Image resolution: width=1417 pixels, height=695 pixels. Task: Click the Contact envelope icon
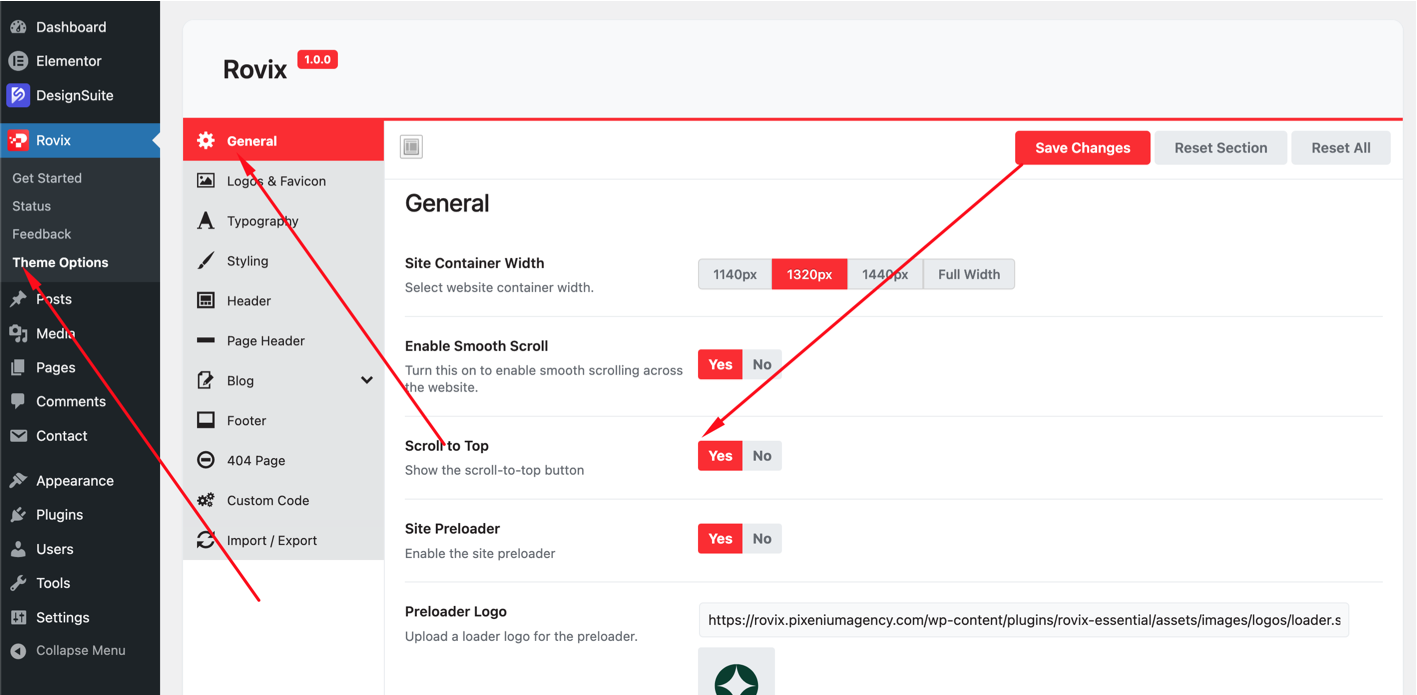pyautogui.click(x=18, y=436)
